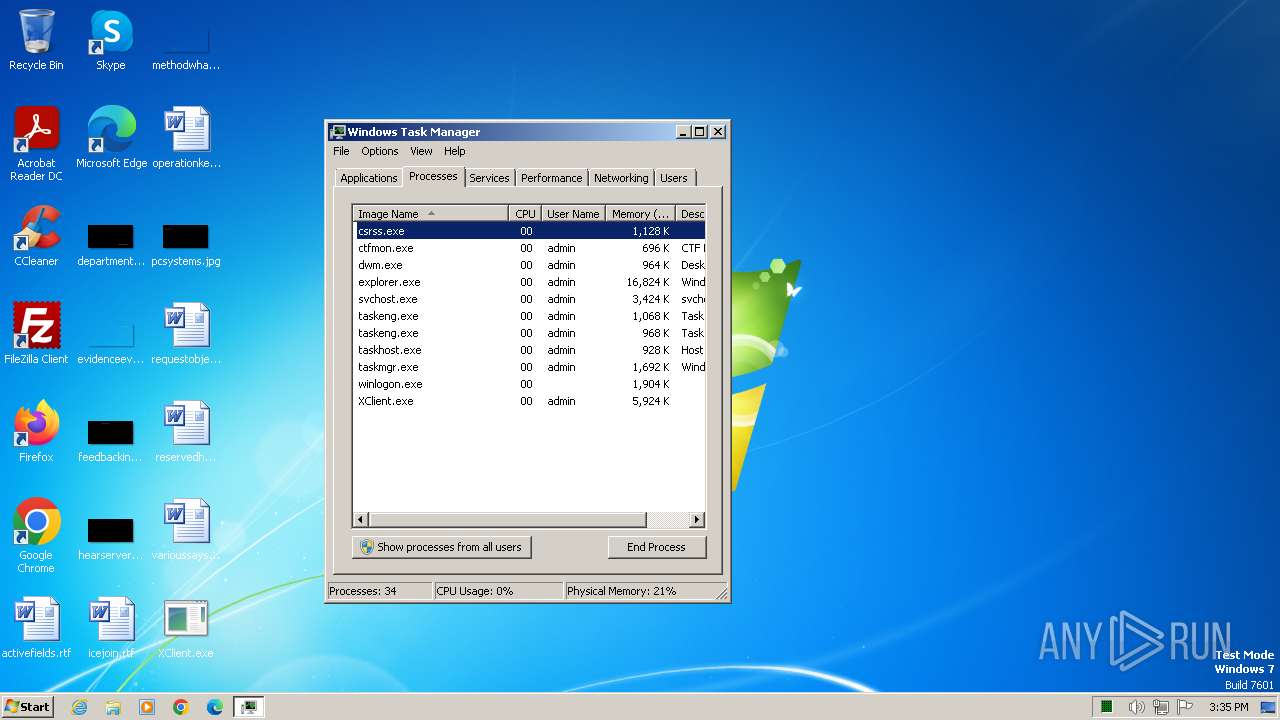The width and height of the screenshot is (1280, 720).
Task: Select the operationke... Word document
Action: point(186,138)
